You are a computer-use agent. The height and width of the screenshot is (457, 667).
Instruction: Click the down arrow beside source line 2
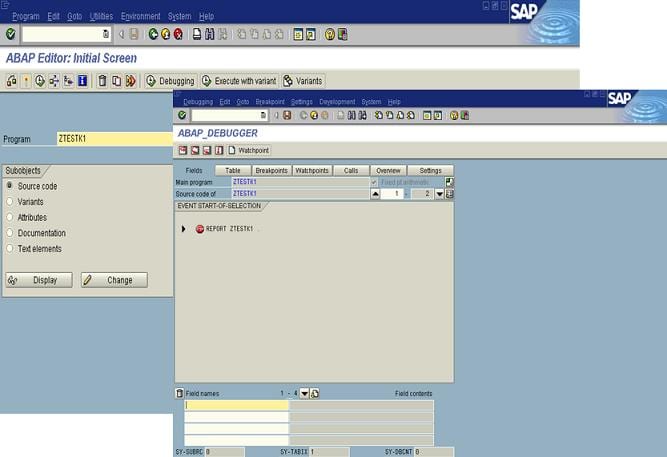[440, 194]
